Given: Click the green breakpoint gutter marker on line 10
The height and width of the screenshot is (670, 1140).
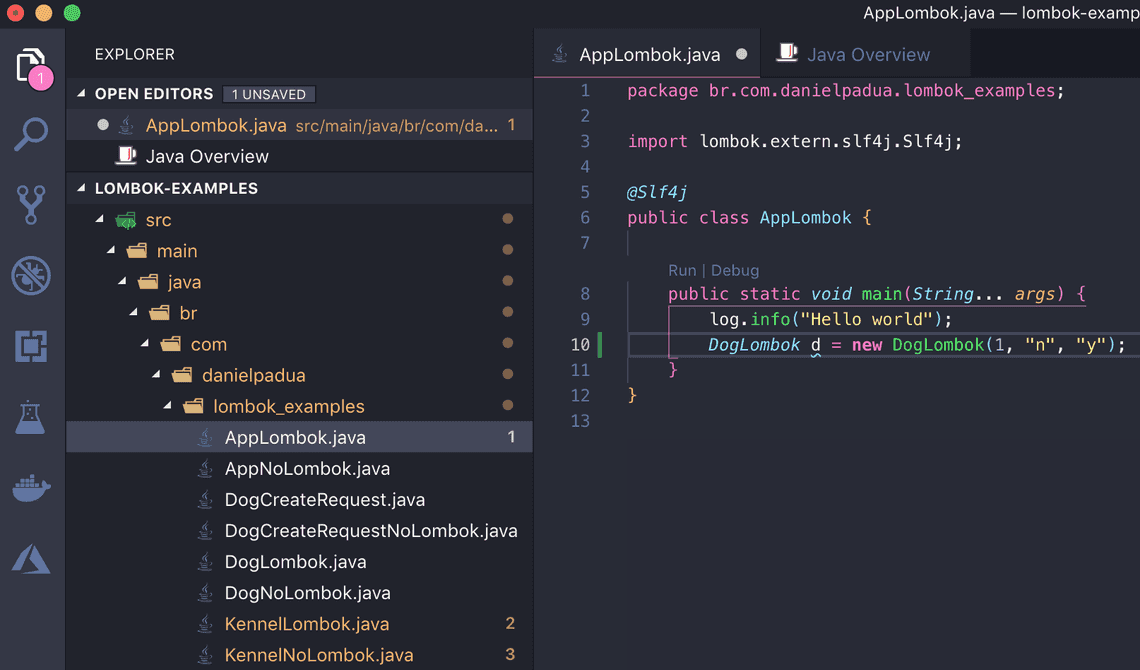Looking at the screenshot, I should click(x=598, y=344).
